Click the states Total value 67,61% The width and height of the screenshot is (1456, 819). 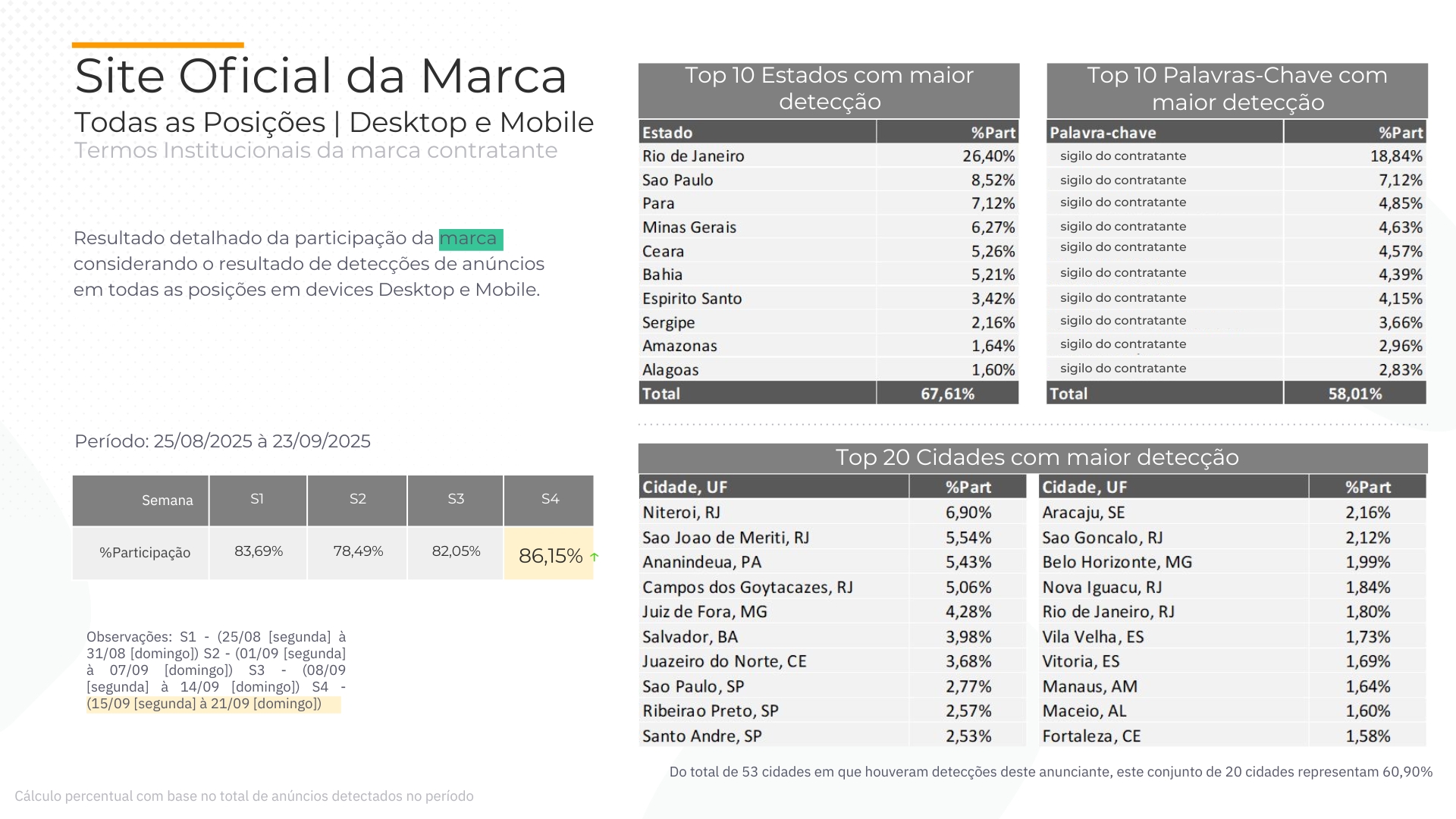[947, 394]
